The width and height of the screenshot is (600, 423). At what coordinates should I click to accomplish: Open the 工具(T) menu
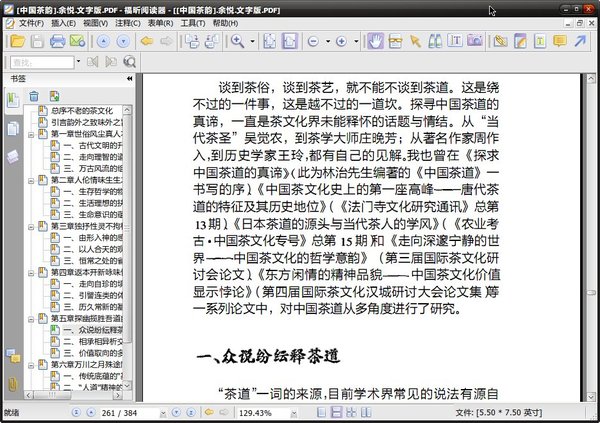(x=192, y=23)
